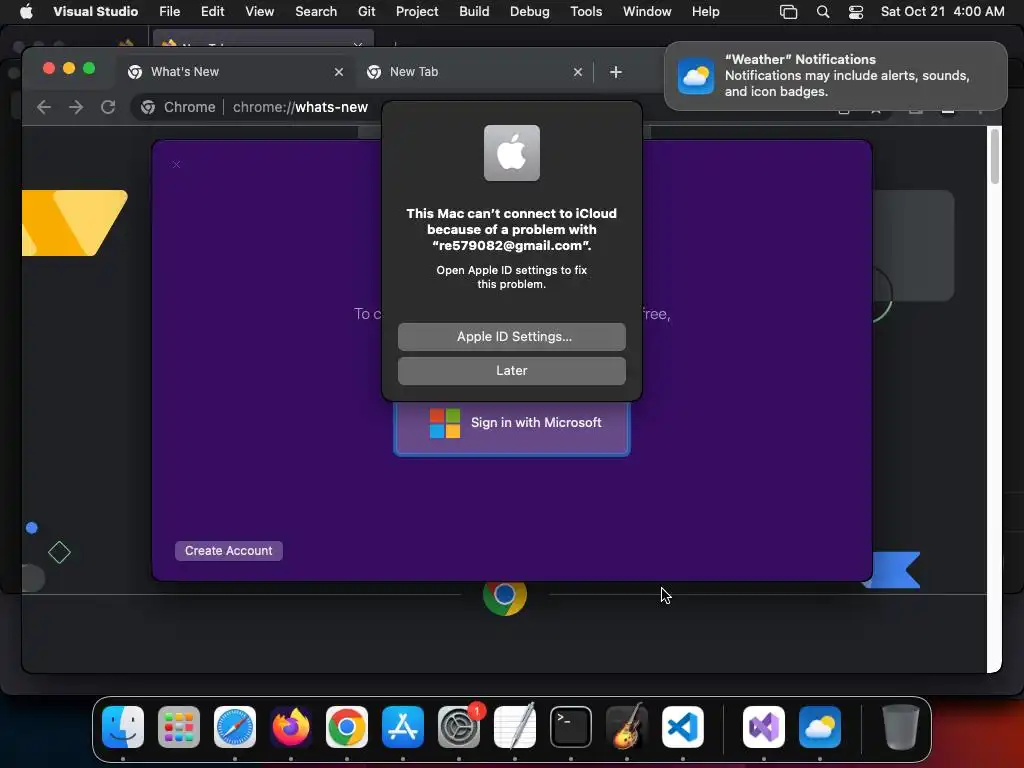Screen dimensions: 1024x768
Task: Open TextEdit from the Dock
Action: [x=515, y=727]
